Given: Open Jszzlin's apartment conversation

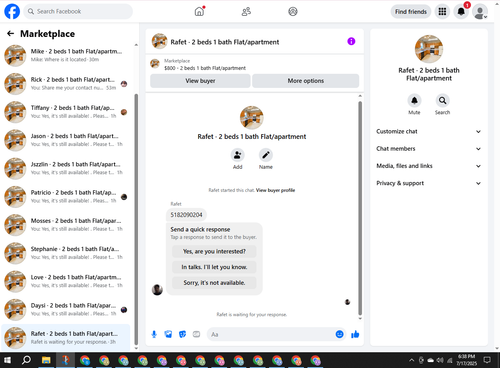Looking at the screenshot, I should (66, 168).
